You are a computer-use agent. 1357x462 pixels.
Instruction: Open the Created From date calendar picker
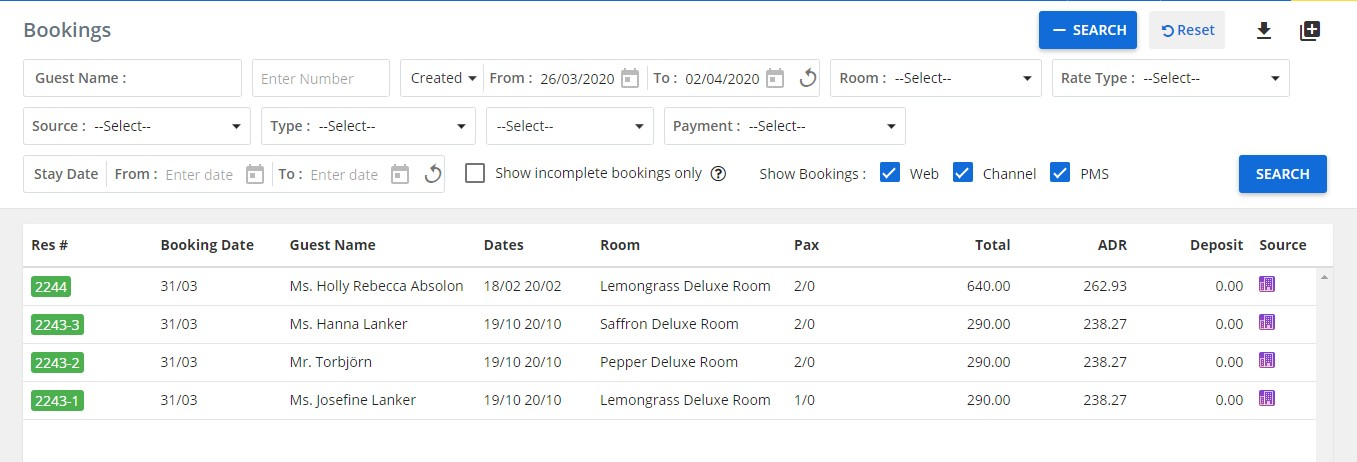pos(629,78)
